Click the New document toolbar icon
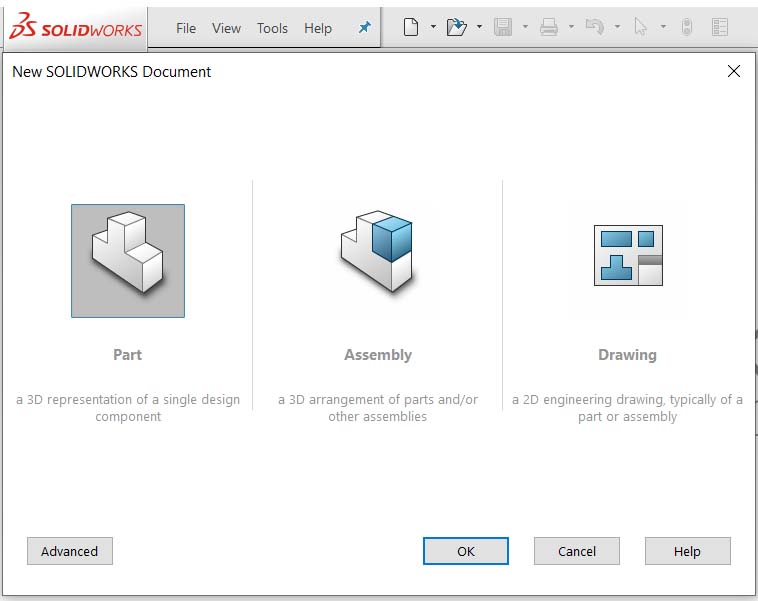The width and height of the screenshot is (758, 601). [x=410, y=28]
